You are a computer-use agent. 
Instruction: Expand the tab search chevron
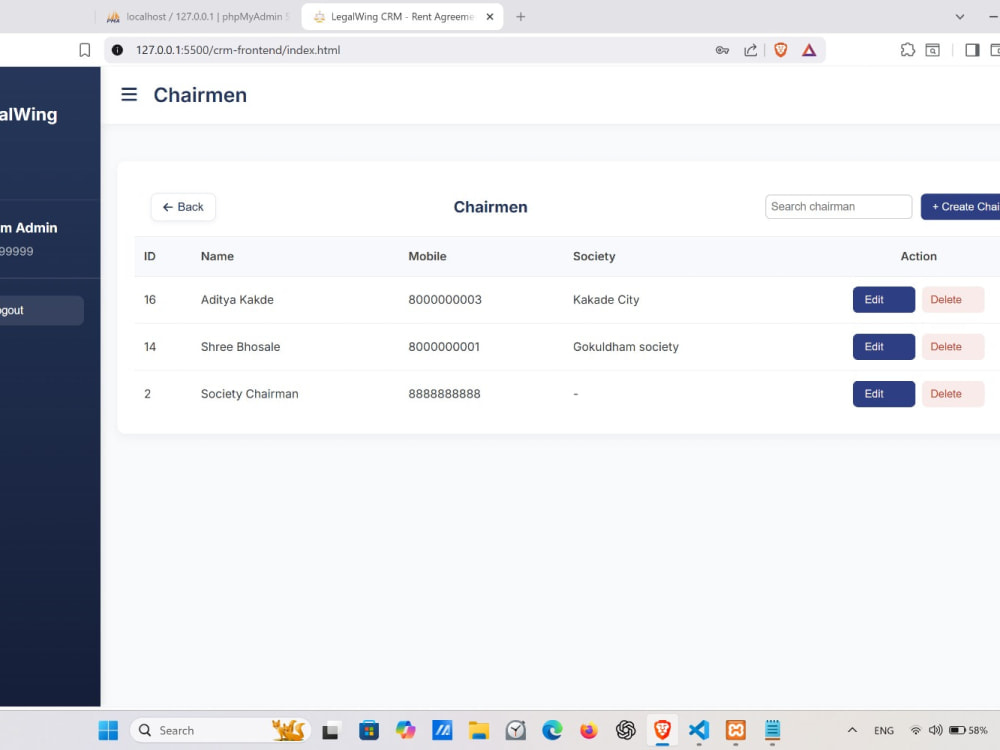[959, 17]
